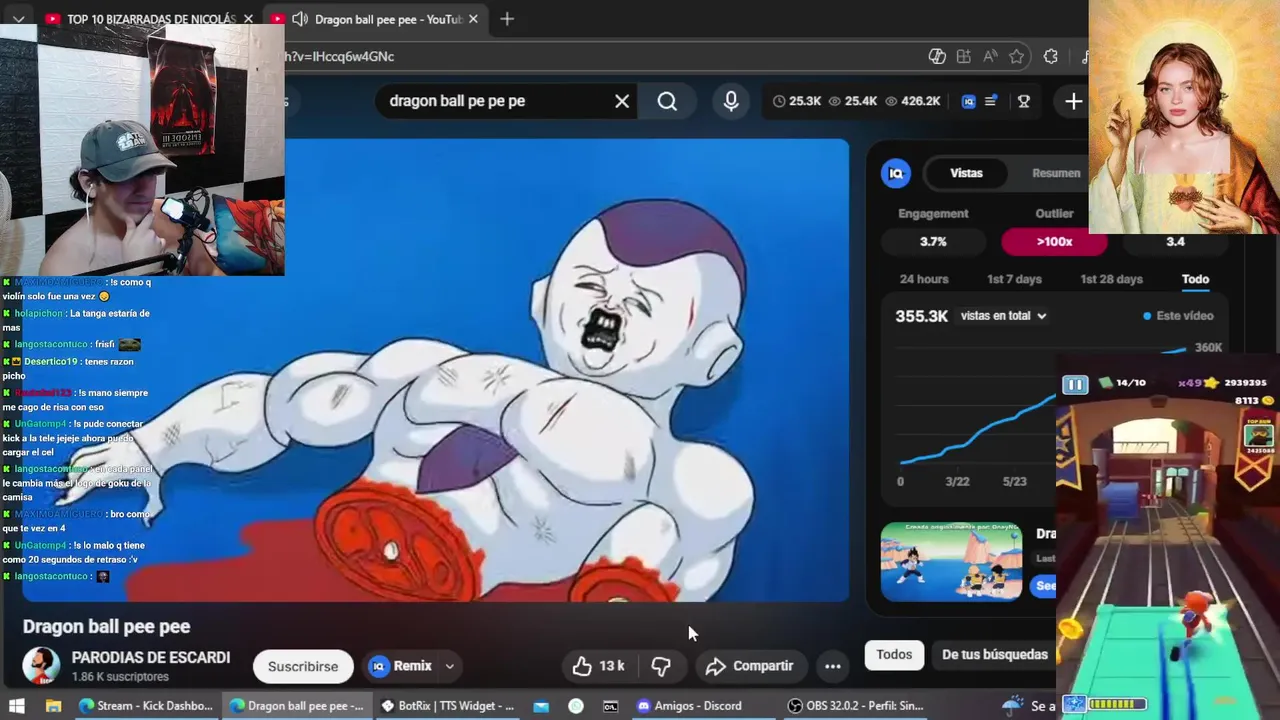This screenshot has width=1280, height=720.
Task: Click the video title 'Dragon ball pee pee'
Action: [x=106, y=627]
